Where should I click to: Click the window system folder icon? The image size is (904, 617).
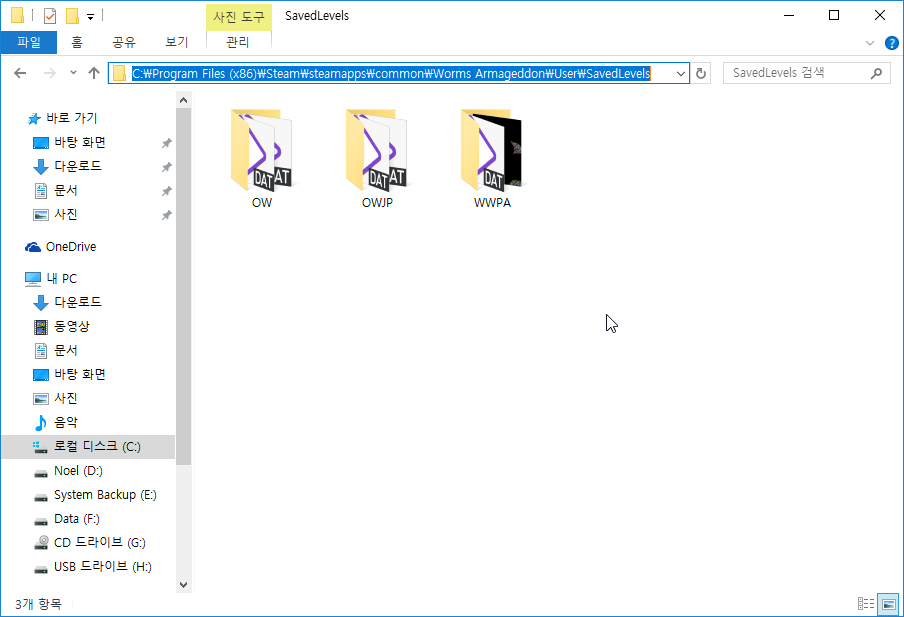(x=17, y=15)
